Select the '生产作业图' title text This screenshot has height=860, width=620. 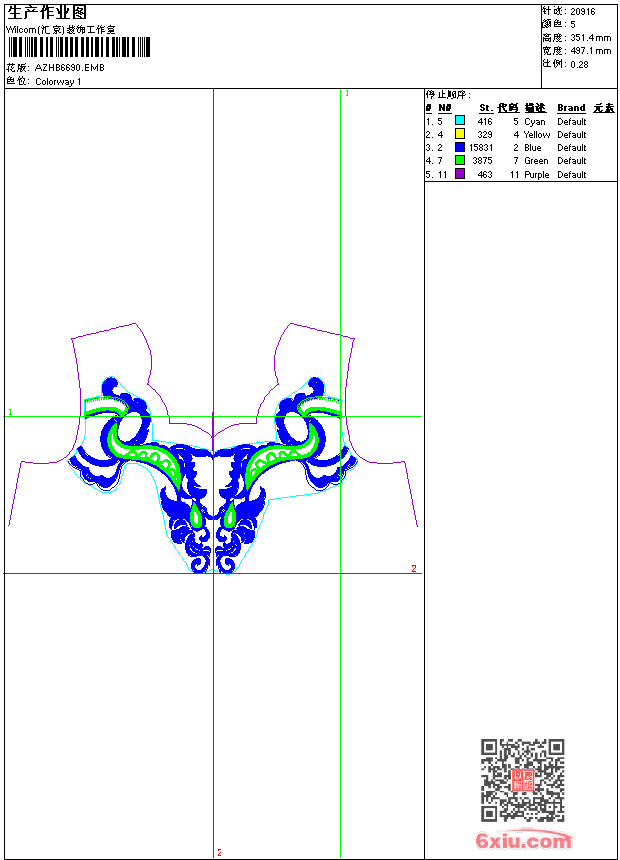[x=47, y=13]
